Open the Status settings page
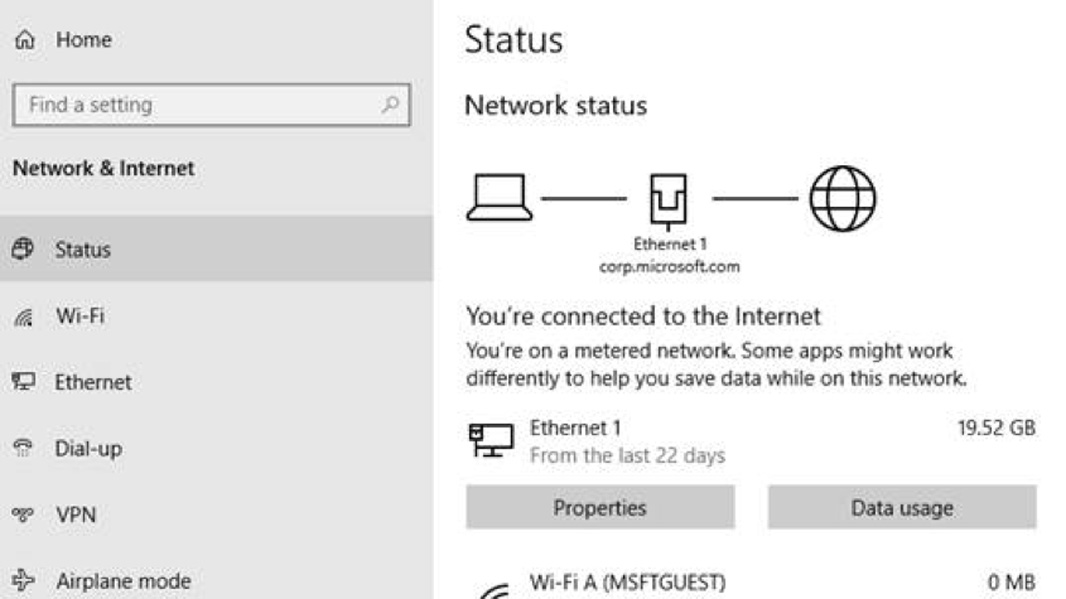This screenshot has width=1066, height=599. click(83, 249)
